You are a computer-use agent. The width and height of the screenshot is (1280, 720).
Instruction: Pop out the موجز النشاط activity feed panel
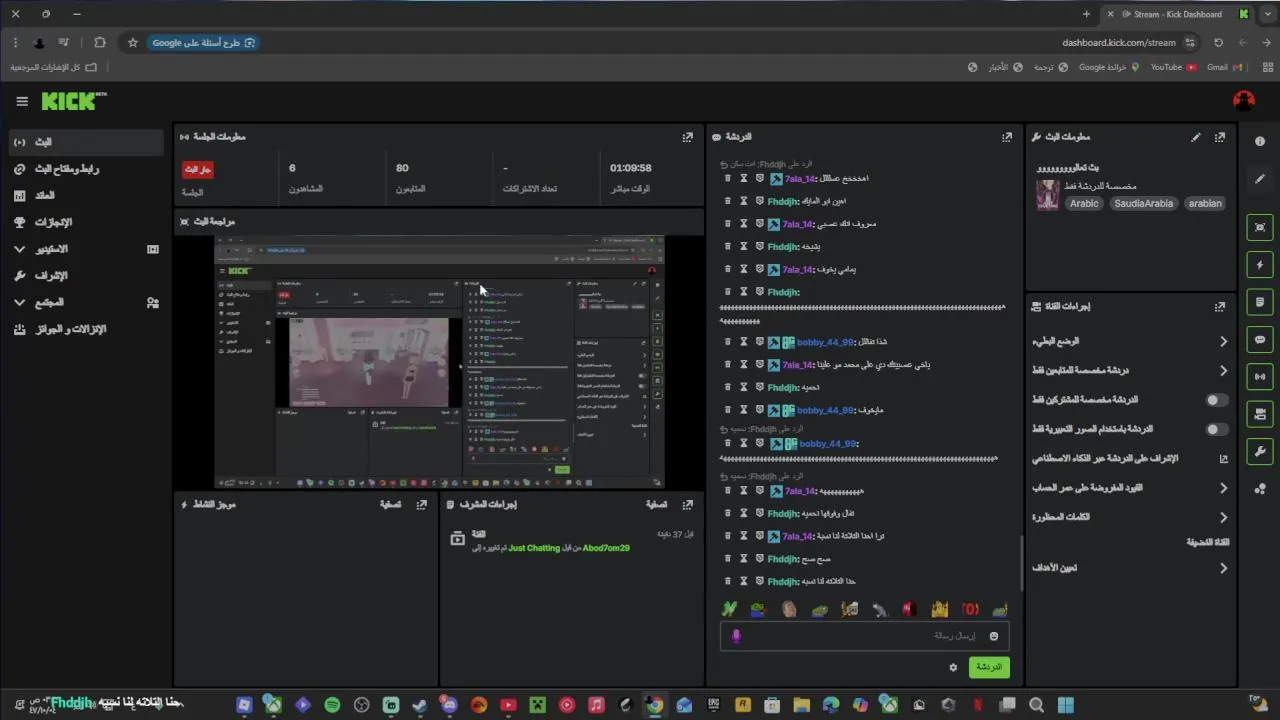(x=422, y=505)
